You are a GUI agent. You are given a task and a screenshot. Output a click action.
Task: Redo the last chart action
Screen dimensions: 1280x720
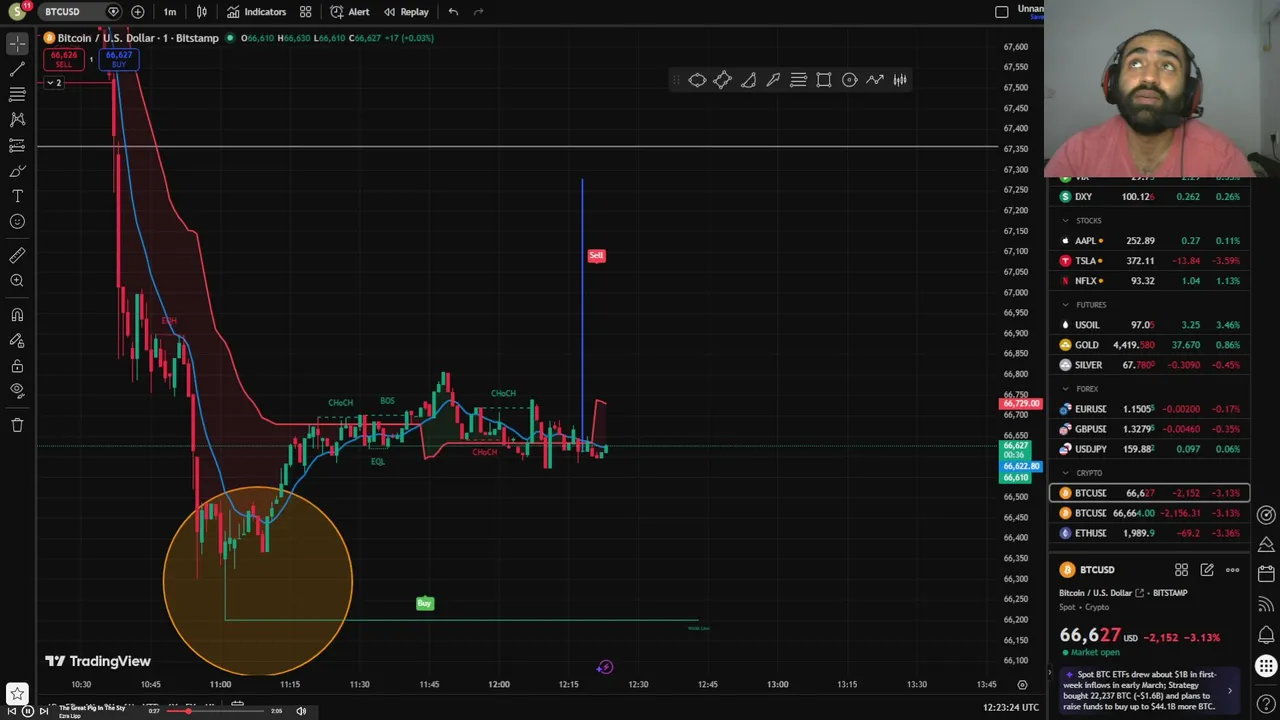point(478,12)
